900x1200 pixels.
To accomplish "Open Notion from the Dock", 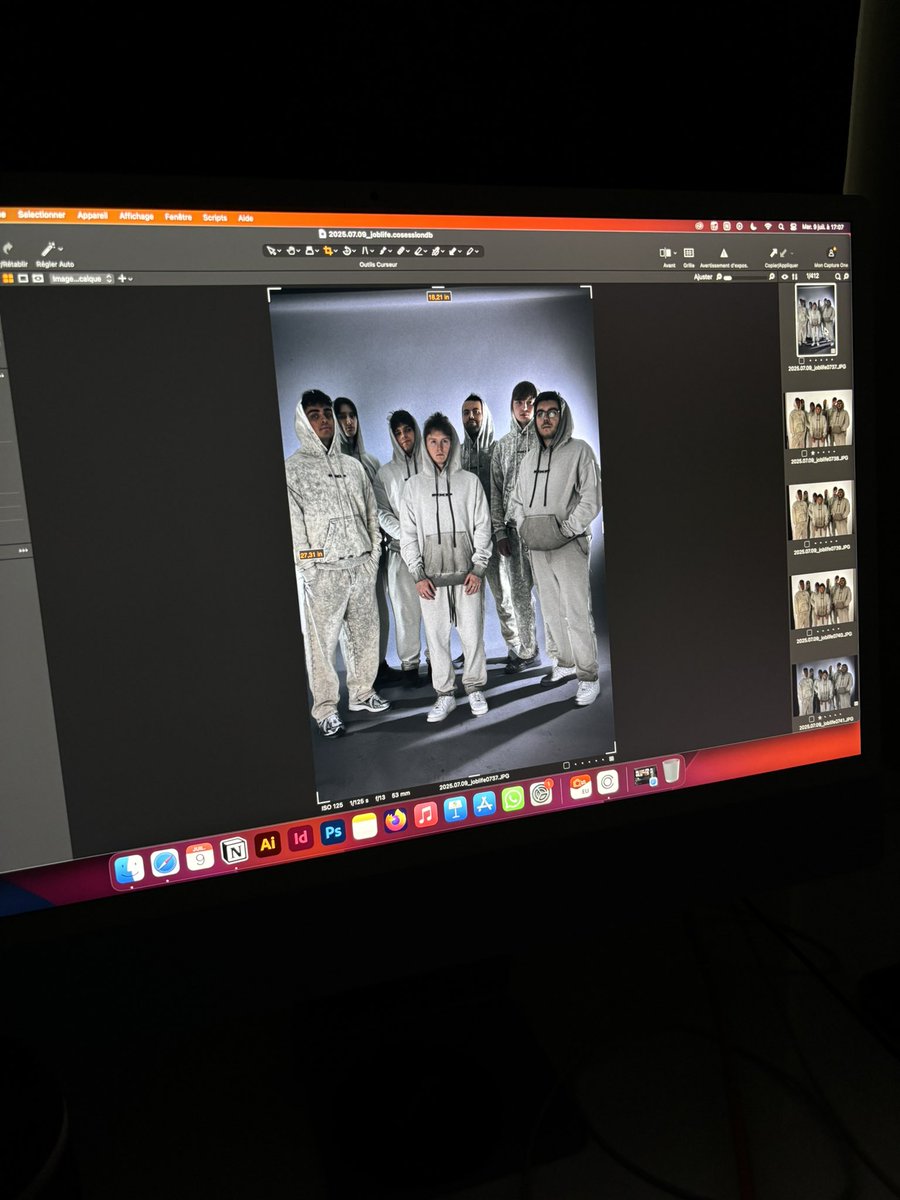I will click(x=234, y=850).
